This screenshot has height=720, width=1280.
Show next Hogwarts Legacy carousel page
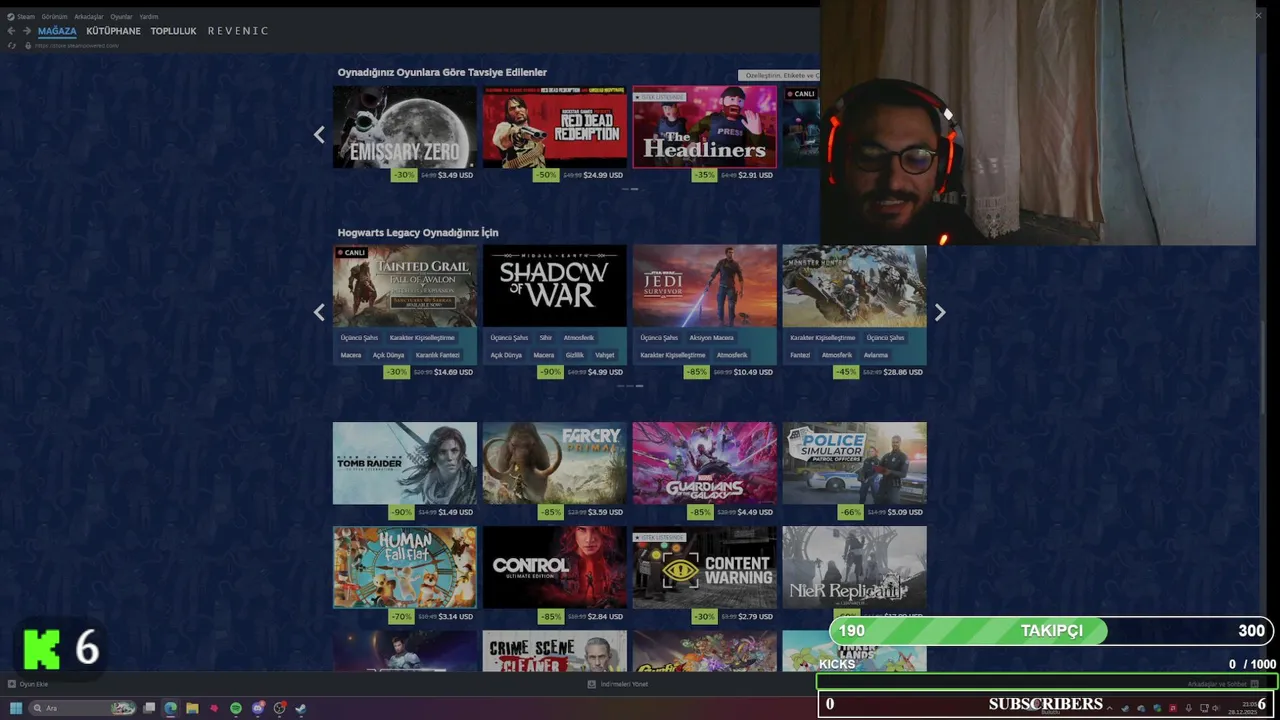940,312
